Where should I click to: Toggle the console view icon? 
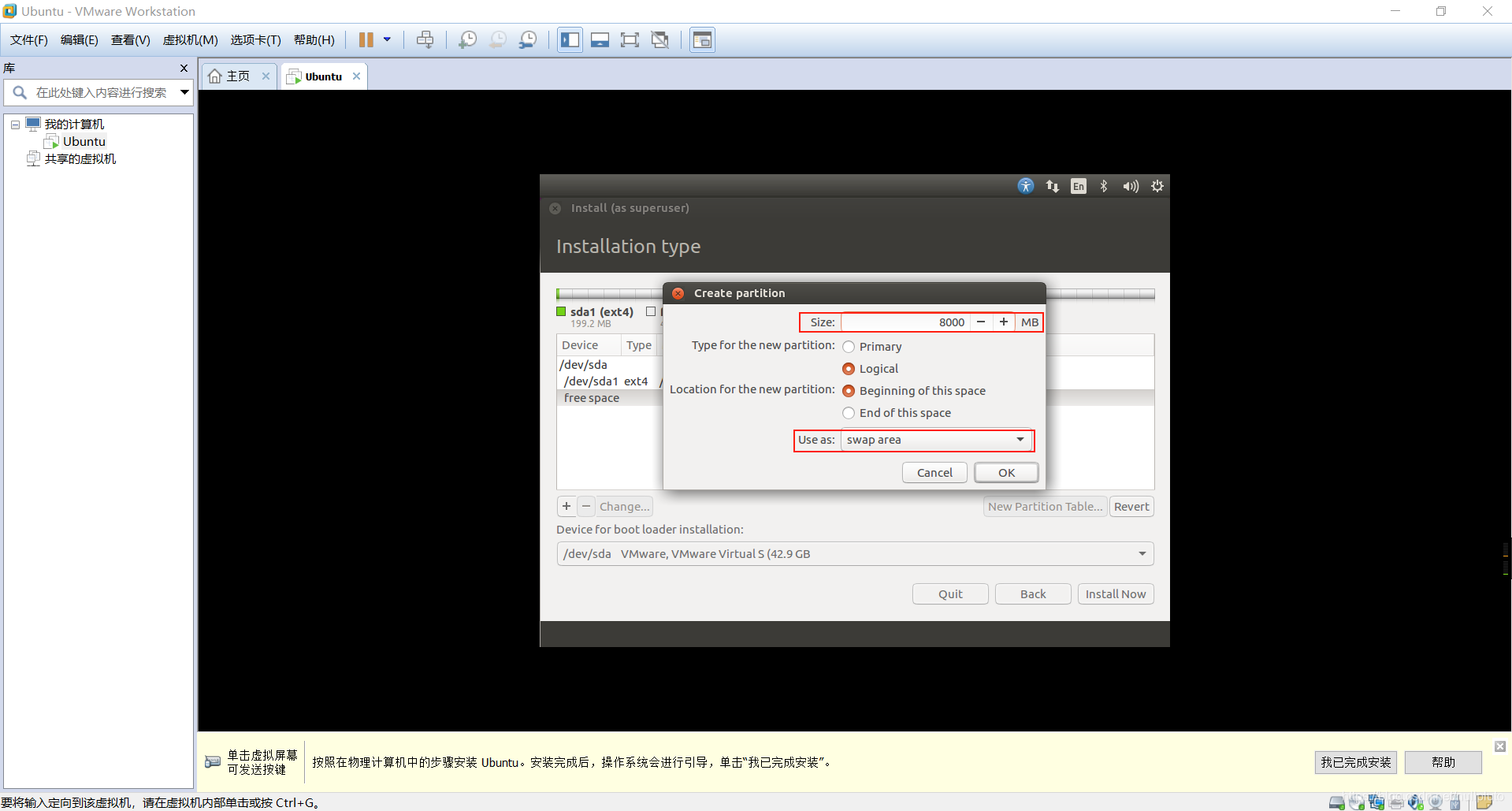point(702,39)
